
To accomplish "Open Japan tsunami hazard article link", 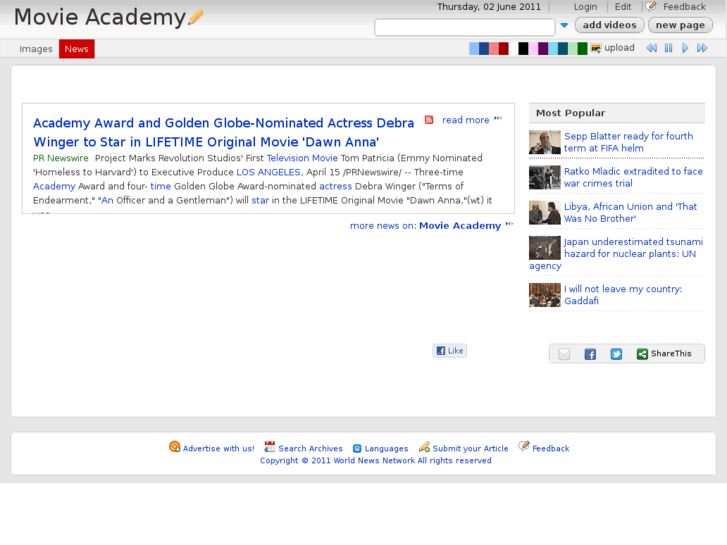I will [x=616, y=254].
